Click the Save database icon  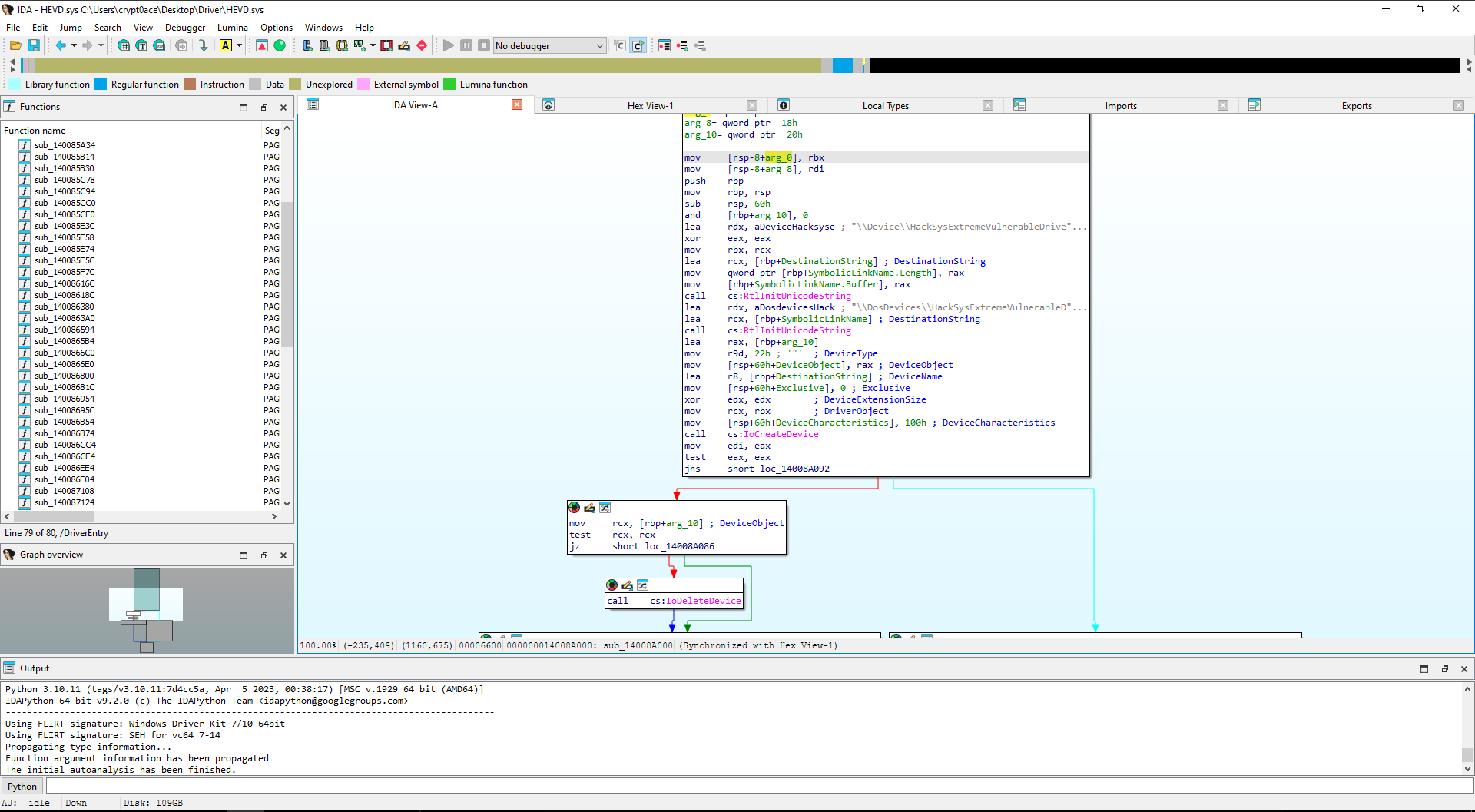click(34, 46)
